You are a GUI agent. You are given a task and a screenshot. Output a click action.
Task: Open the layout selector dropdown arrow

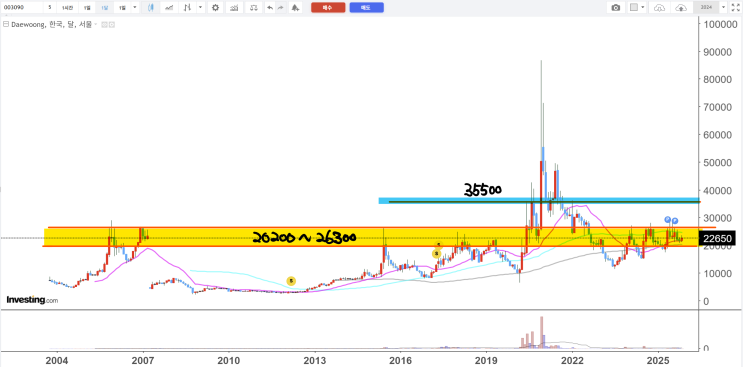[x=643, y=7]
